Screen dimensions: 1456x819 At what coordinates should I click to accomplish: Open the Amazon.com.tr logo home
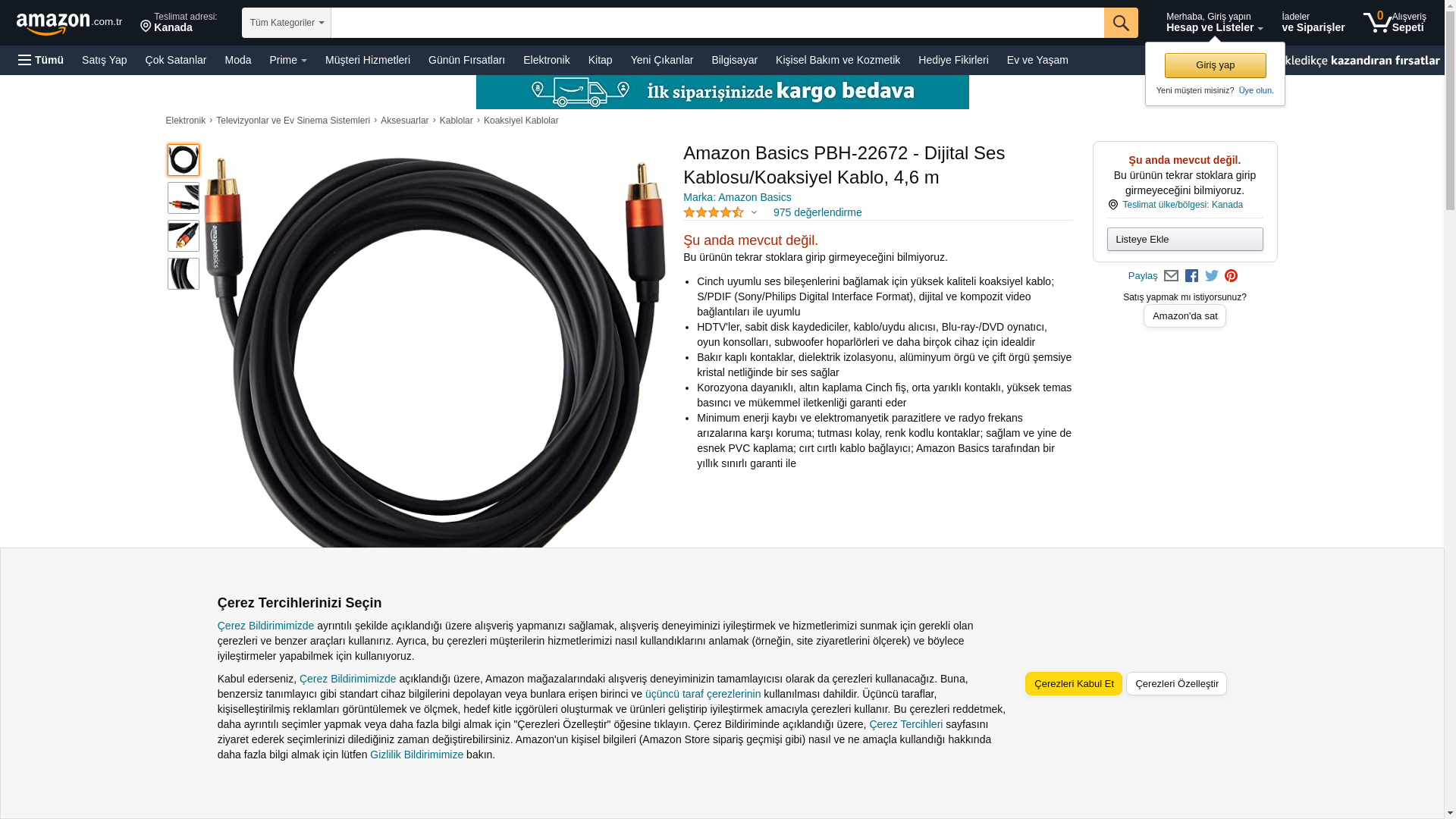[x=69, y=24]
